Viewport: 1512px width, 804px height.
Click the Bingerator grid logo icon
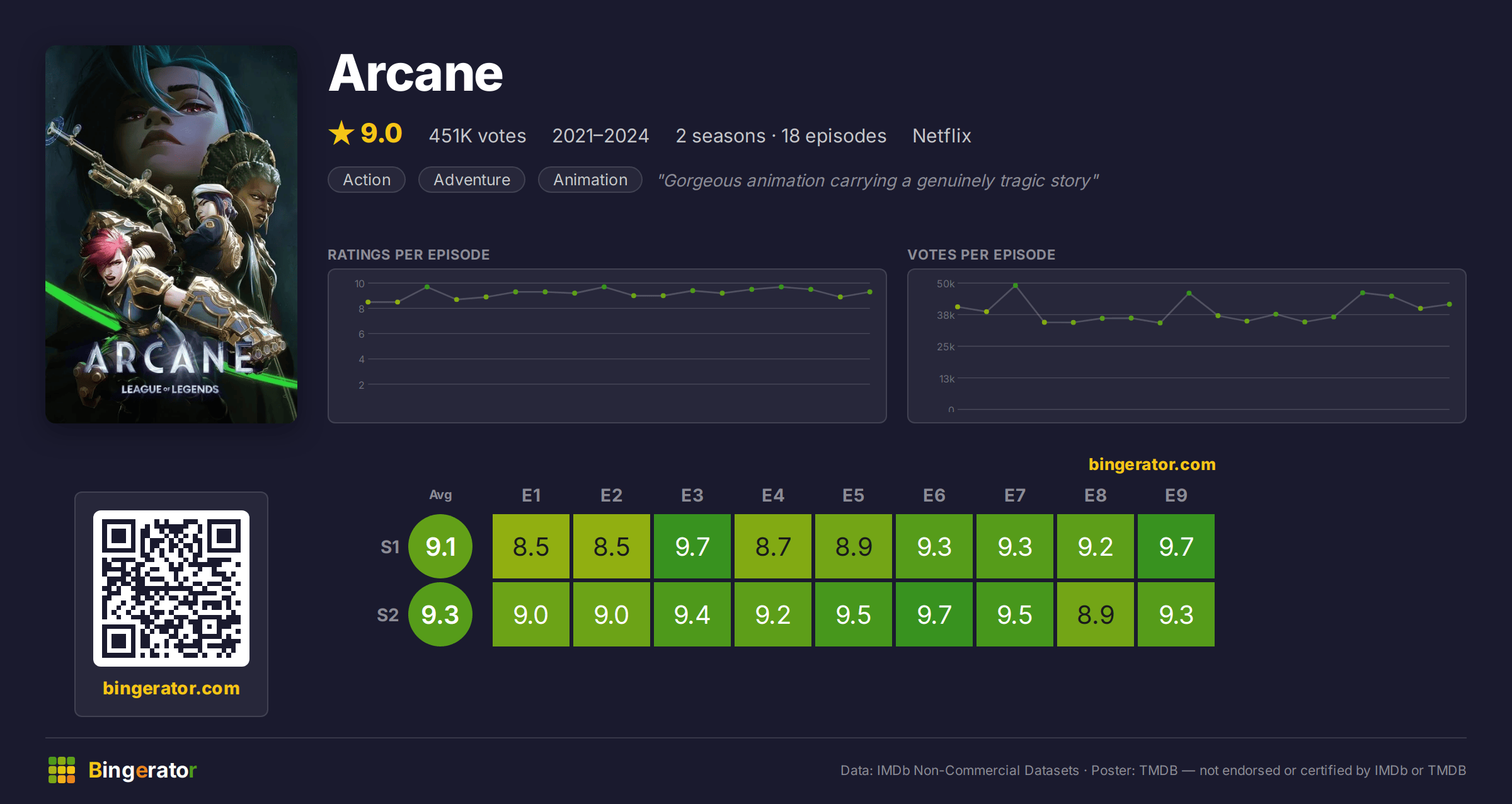(x=62, y=770)
